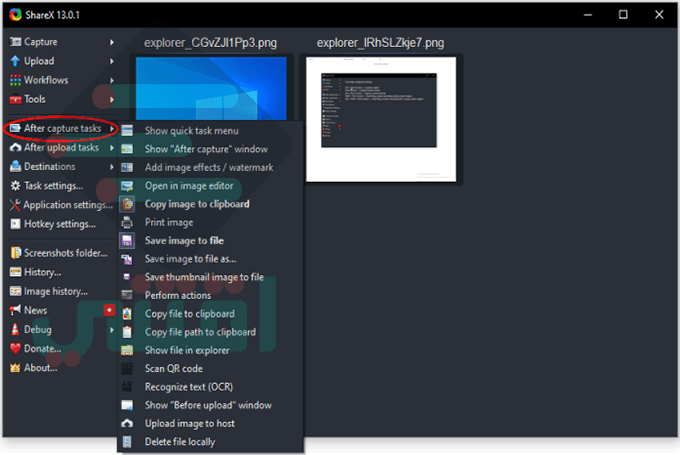
Task: Click file name explorer_CGvZJI1Pp3.png label
Action: click(210, 43)
